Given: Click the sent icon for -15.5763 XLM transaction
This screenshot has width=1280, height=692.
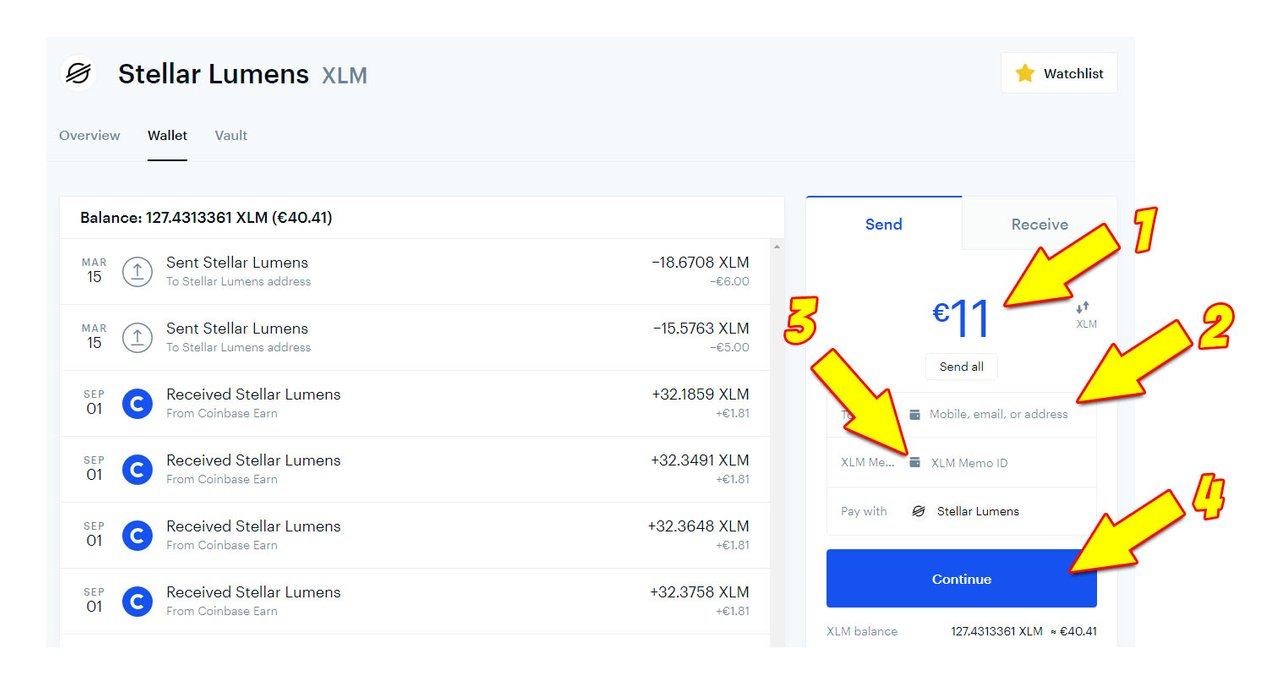Looking at the screenshot, I should coord(137,337).
